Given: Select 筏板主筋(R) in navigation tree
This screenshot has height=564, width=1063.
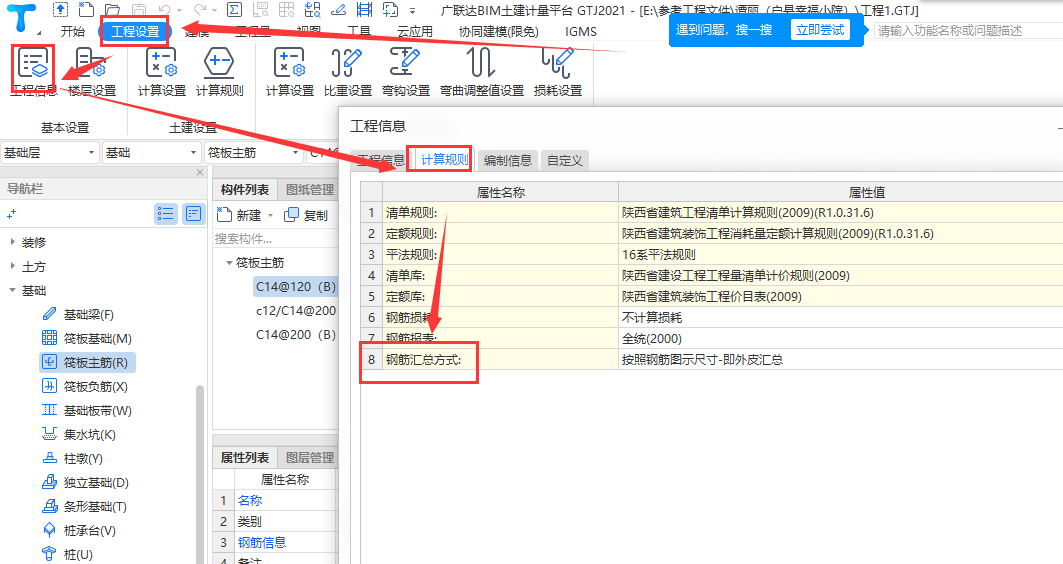Looking at the screenshot, I should (87, 363).
